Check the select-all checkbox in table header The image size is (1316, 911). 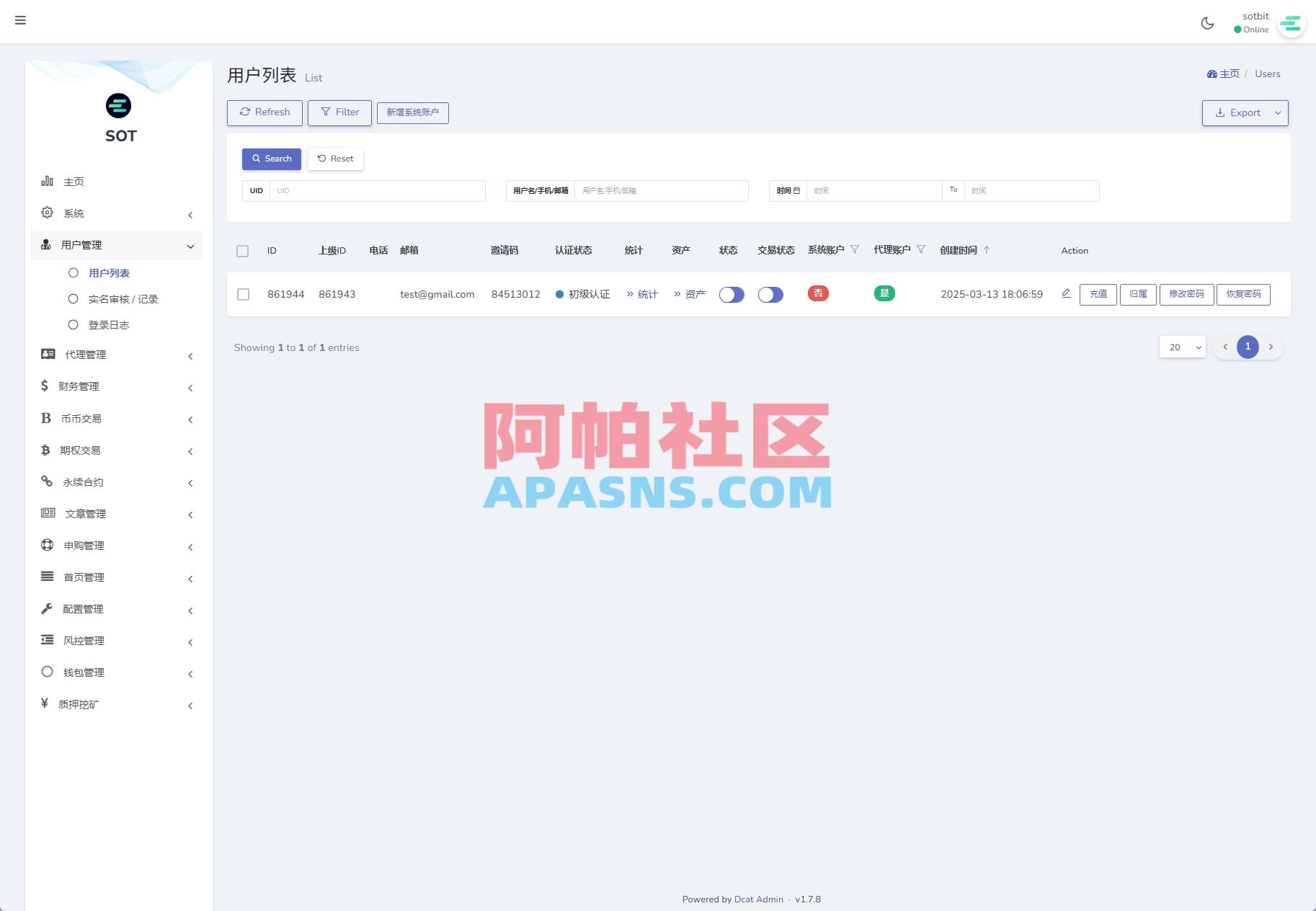click(x=243, y=251)
